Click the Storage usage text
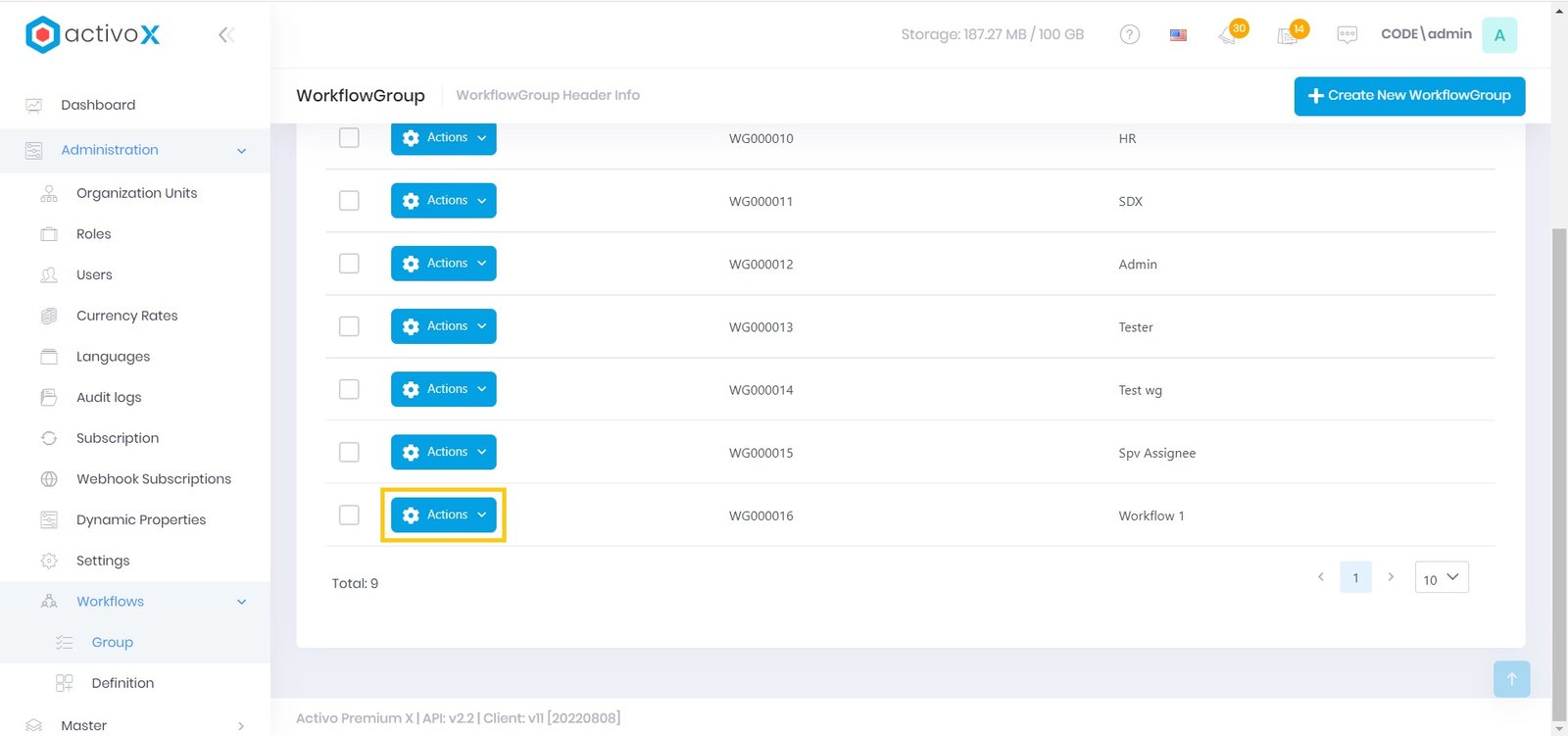The width and height of the screenshot is (1568, 736). point(992,34)
